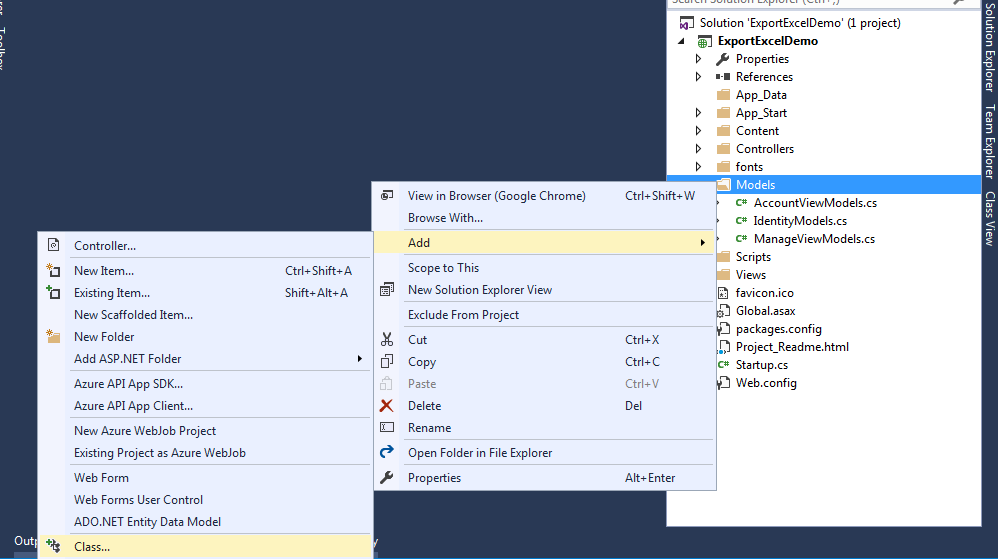Select Web Forms User Control
The width and height of the screenshot is (998, 559).
204,500
